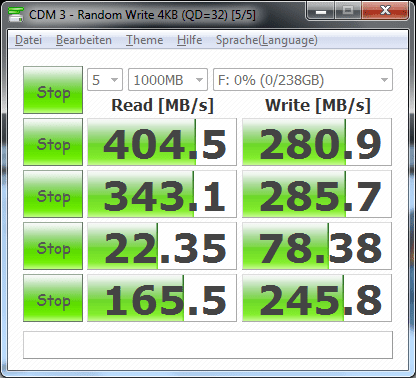
Task: Click the 245.8 write result
Action: [317, 298]
